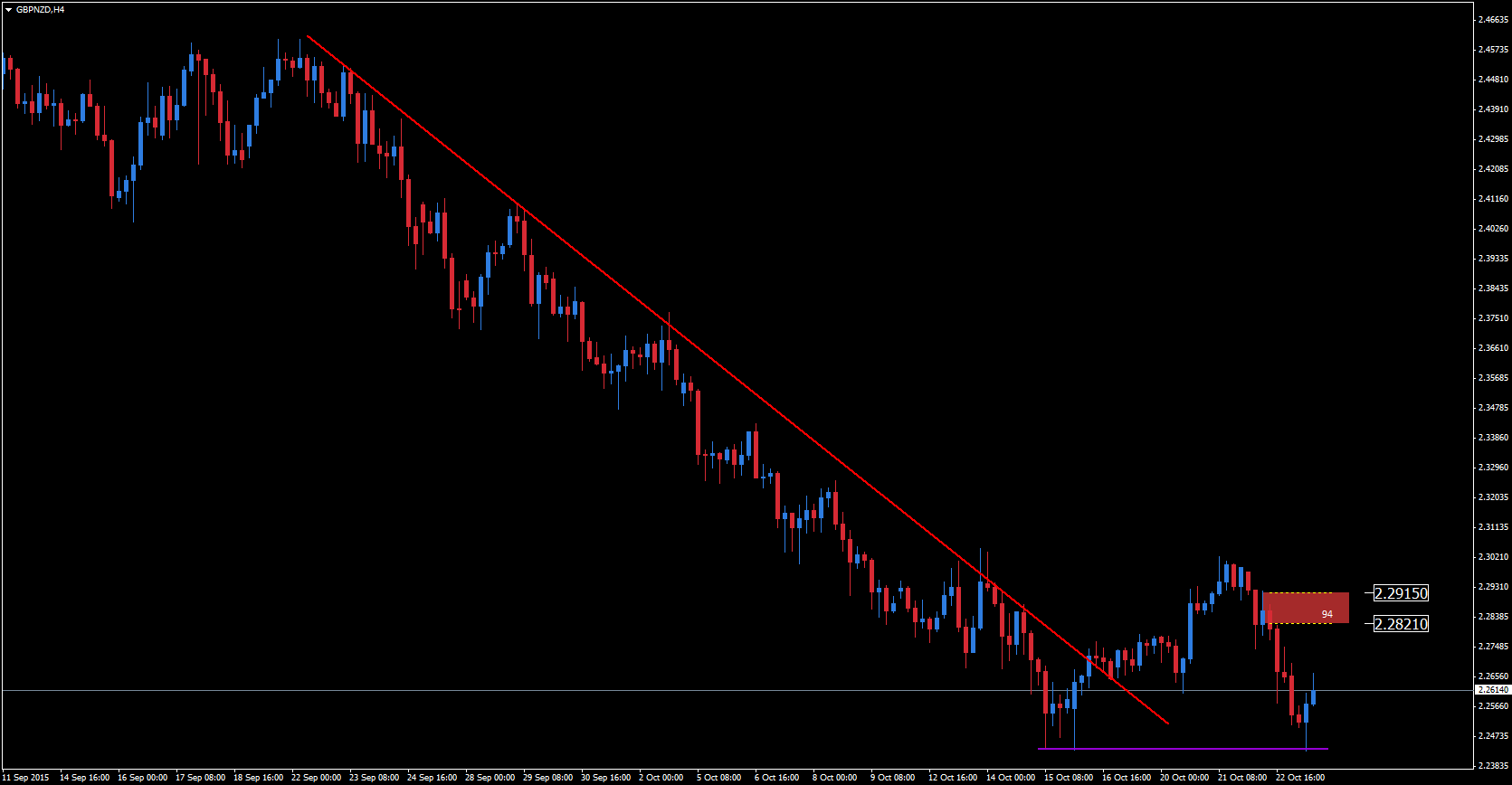
Task: Click the latest blue candle at chart's right end
Action: click(x=1313, y=696)
